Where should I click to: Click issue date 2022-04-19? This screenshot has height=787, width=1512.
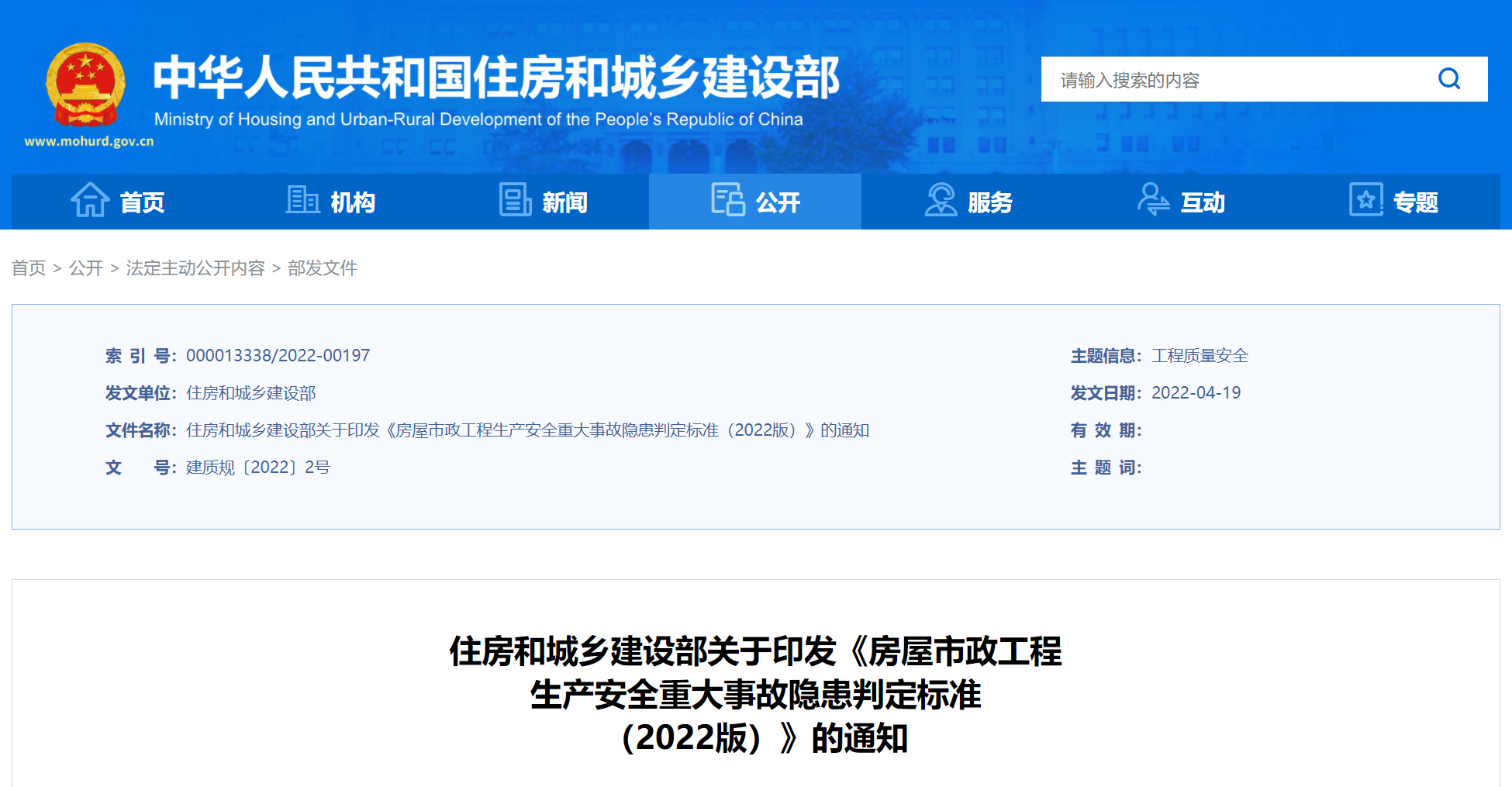1196,393
